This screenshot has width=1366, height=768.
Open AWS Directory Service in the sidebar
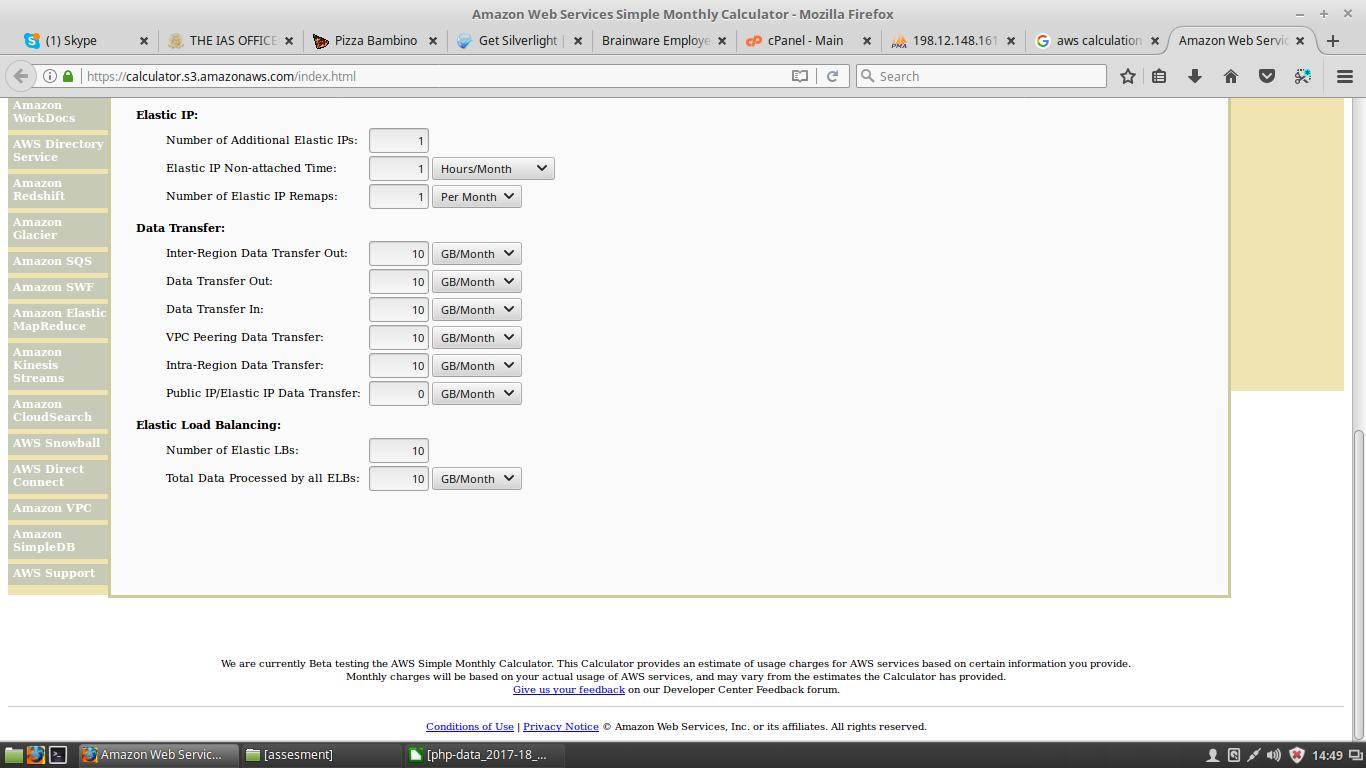(58, 150)
